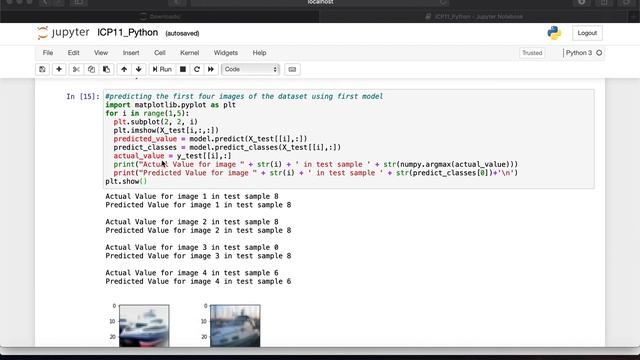Open the Edit menu
Viewport: 640px width, 360px height.
tap(73, 53)
